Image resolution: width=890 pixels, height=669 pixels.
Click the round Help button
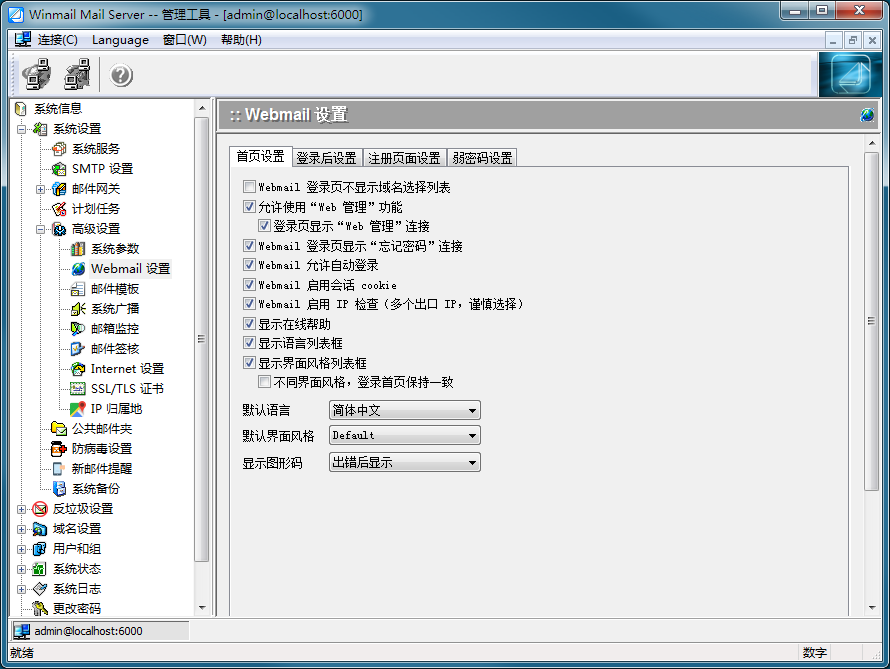(121, 74)
